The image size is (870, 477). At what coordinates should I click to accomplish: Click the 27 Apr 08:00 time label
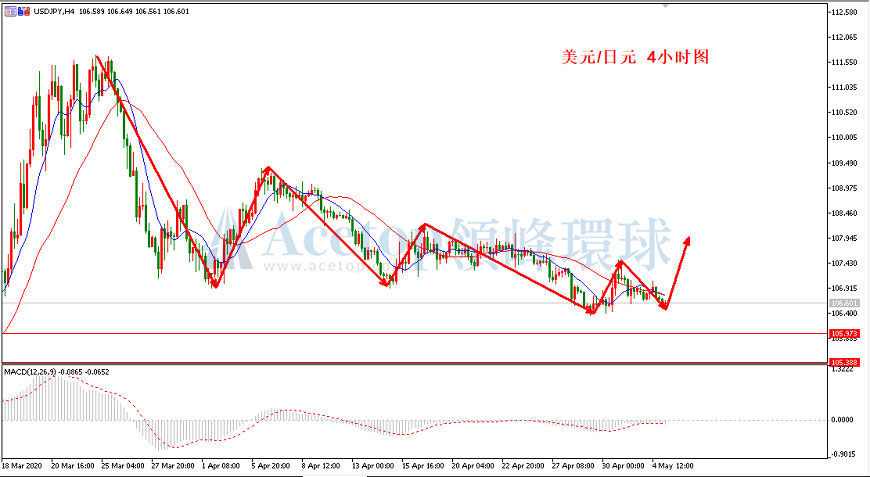pyautogui.click(x=573, y=465)
